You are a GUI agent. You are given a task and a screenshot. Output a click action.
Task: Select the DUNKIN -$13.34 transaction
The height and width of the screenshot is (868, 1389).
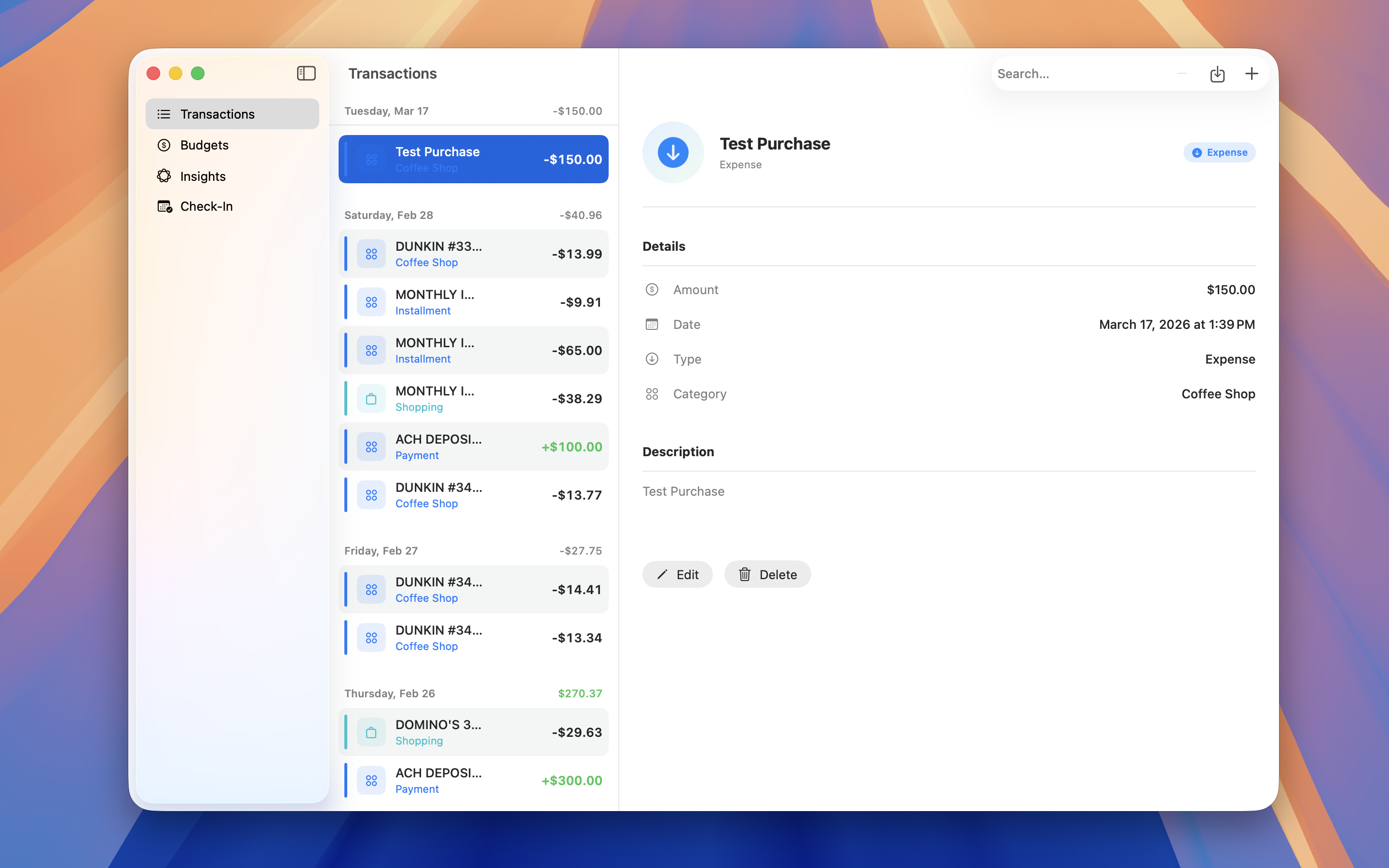point(473,638)
